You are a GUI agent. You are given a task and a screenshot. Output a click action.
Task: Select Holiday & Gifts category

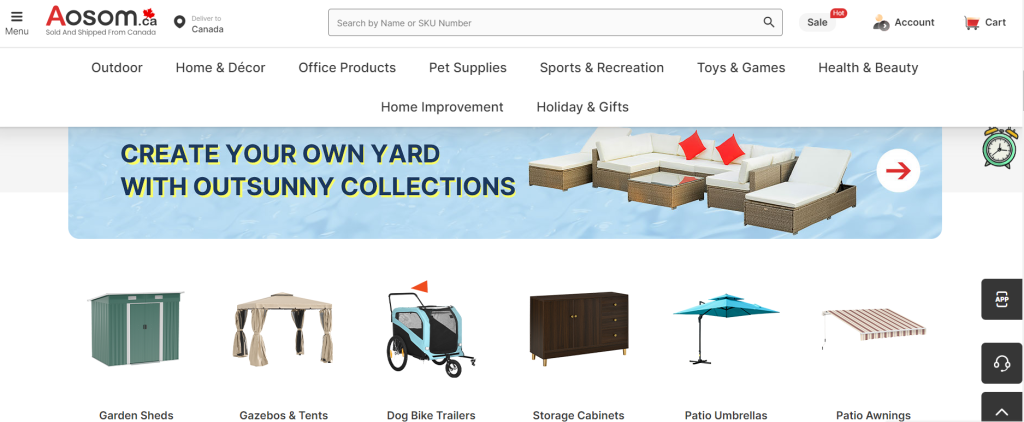pyautogui.click(x=583, y=107)
